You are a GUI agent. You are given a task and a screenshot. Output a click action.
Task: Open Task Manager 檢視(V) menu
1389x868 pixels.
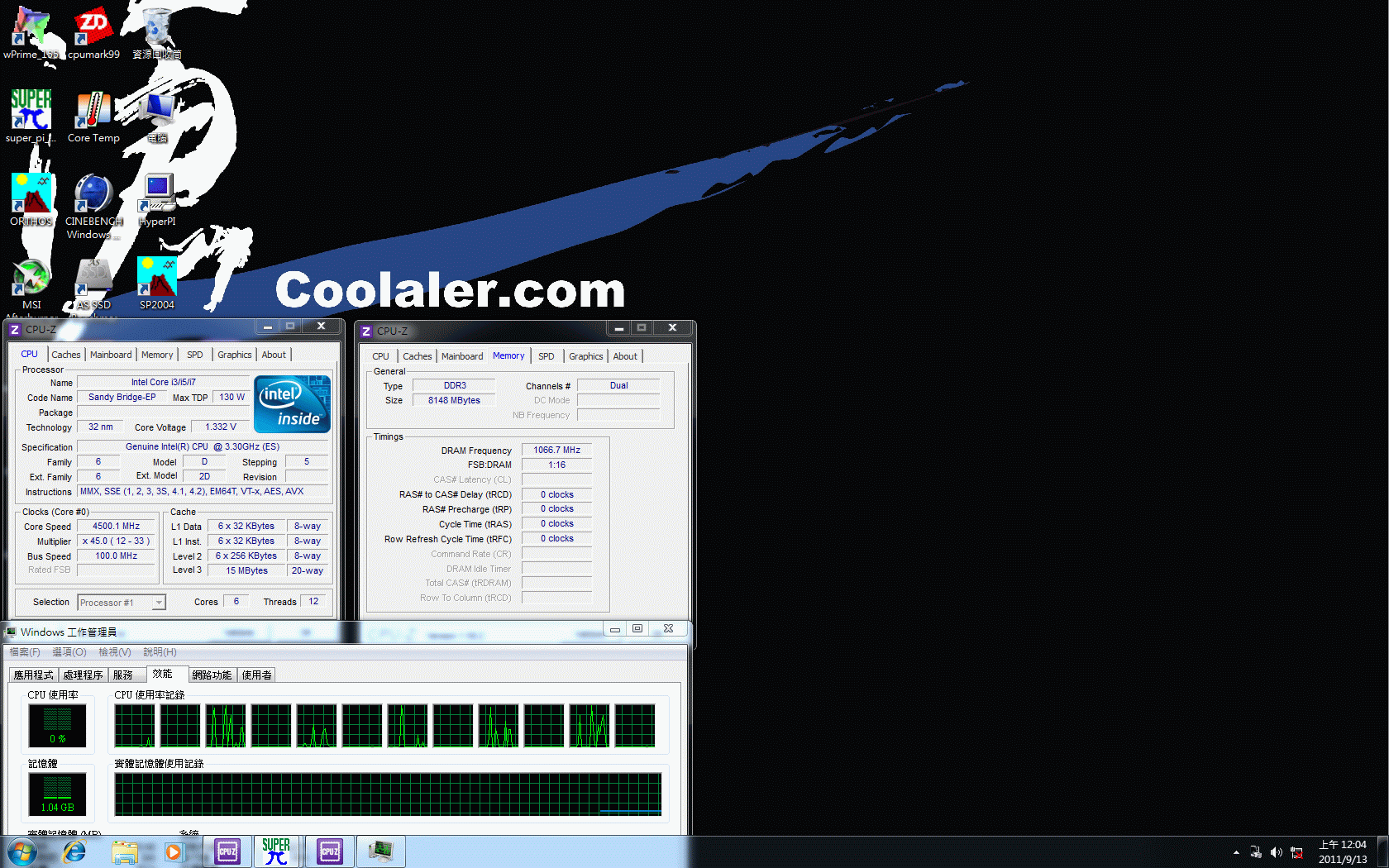[115, 652]
